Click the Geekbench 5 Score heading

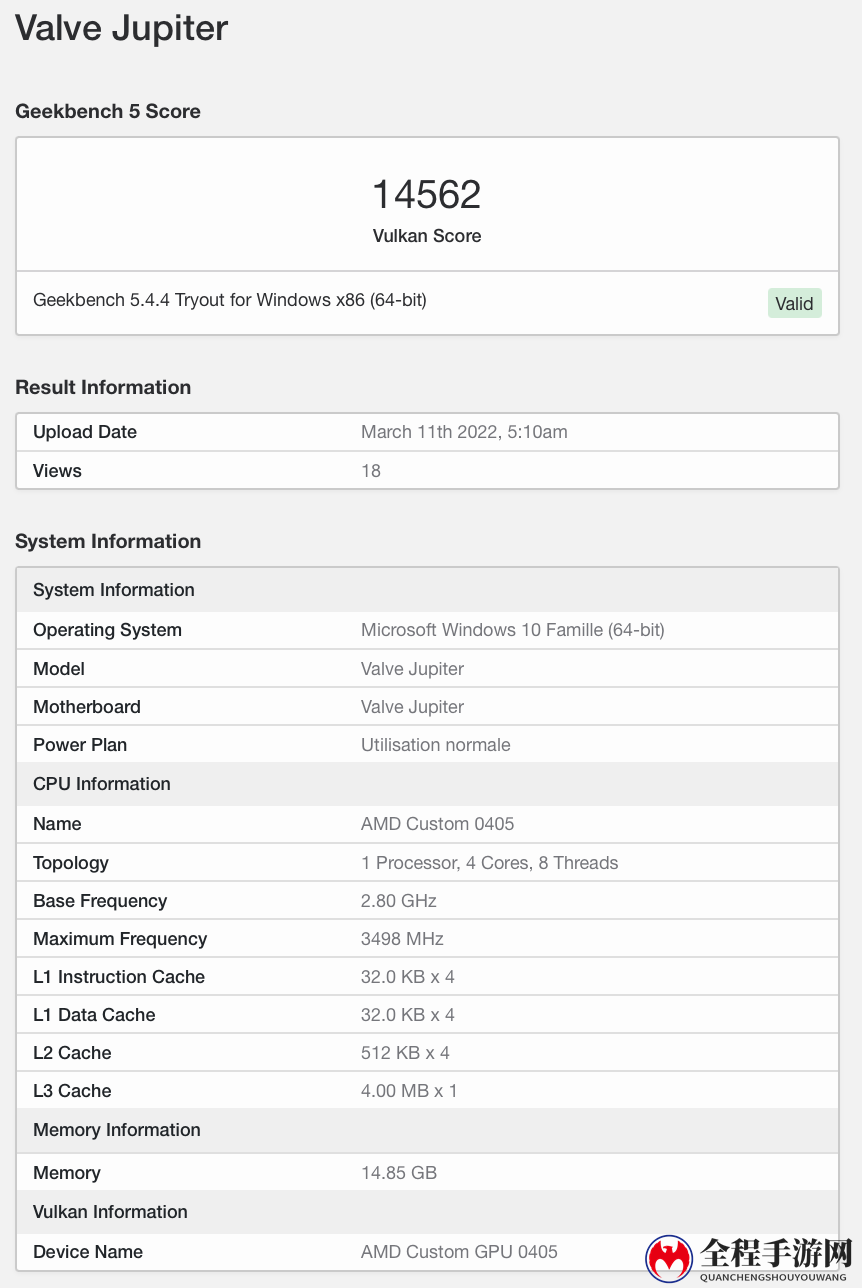click(x=108, y=111)
